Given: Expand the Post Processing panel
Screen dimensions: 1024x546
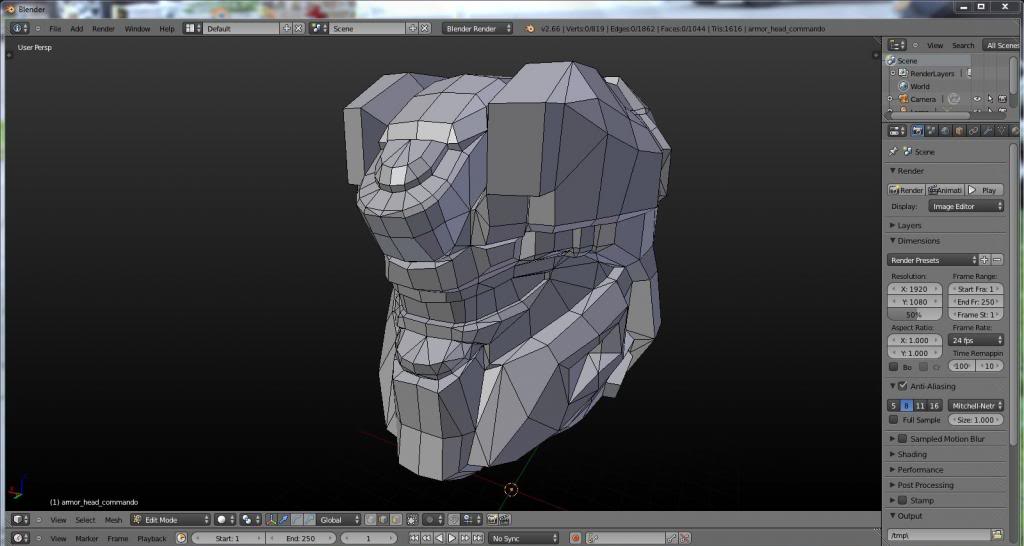Looking at the screenshot, I should click(925, 485).
